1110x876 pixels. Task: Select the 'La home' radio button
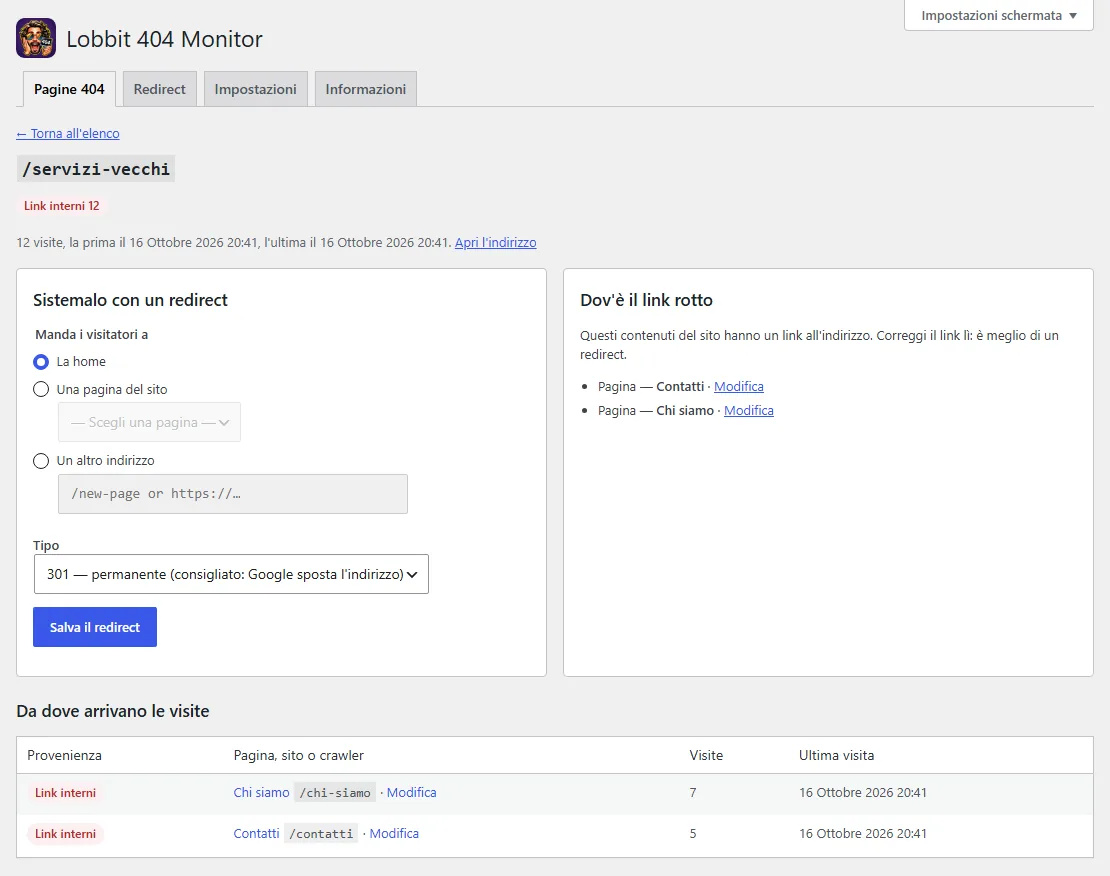click(41, 362)
